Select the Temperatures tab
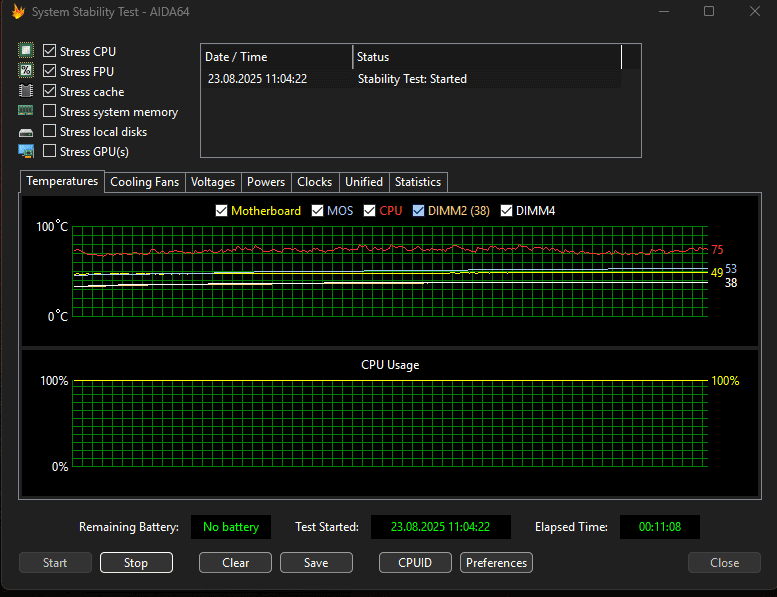 pyautogui.click(x=62, y=181)
